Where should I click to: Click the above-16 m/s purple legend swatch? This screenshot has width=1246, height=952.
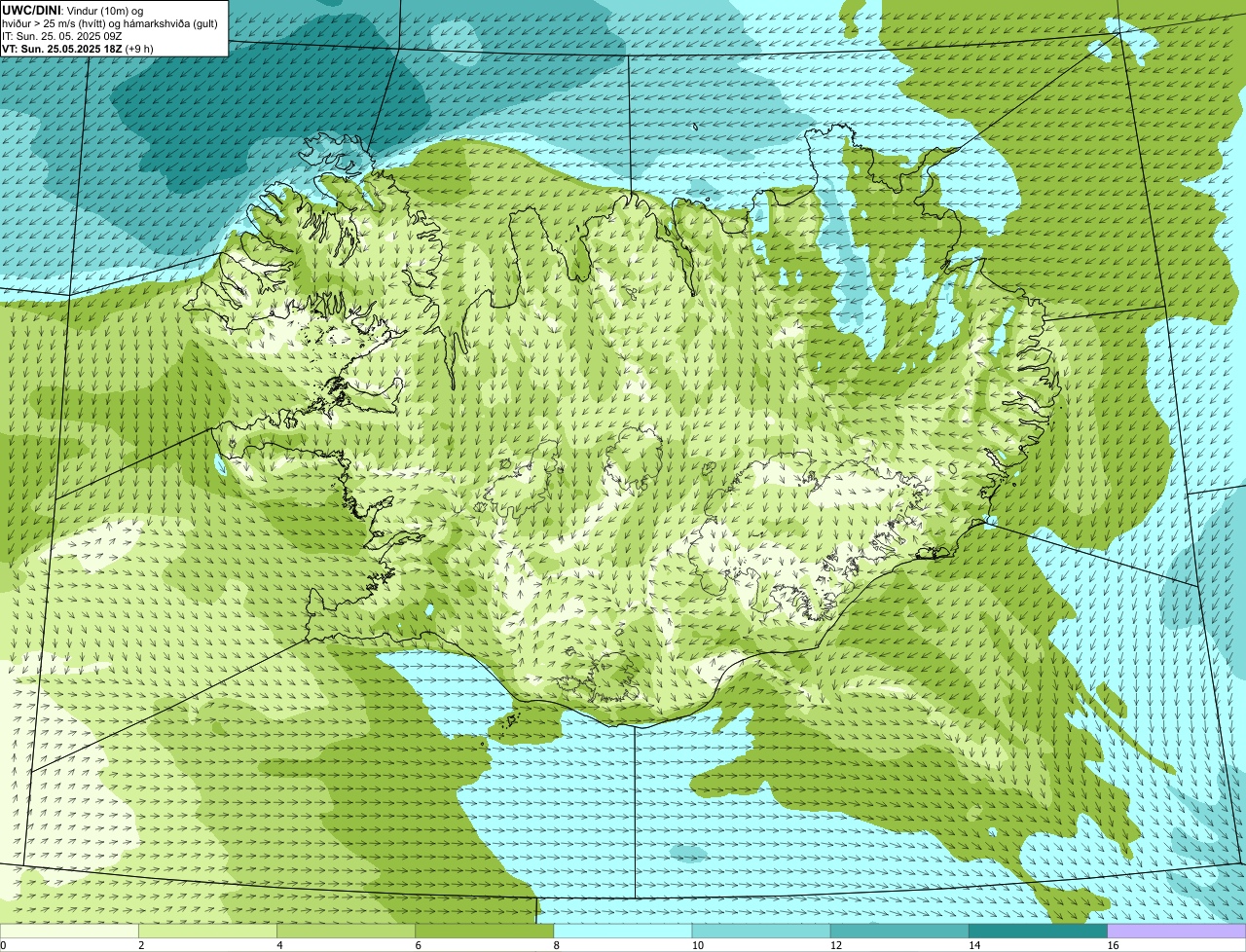1177,932
